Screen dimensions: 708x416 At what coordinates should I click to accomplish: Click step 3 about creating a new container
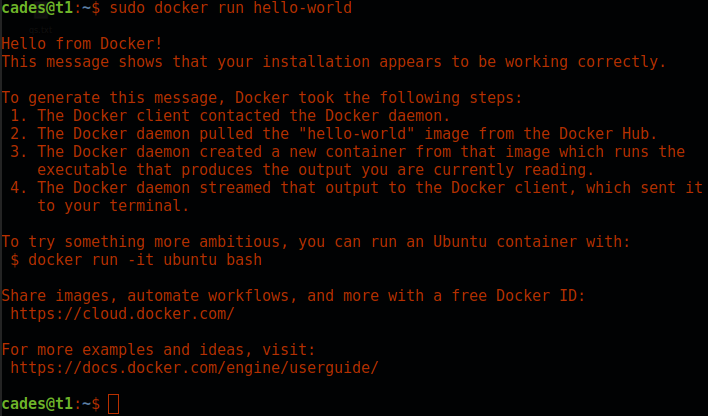350,152
